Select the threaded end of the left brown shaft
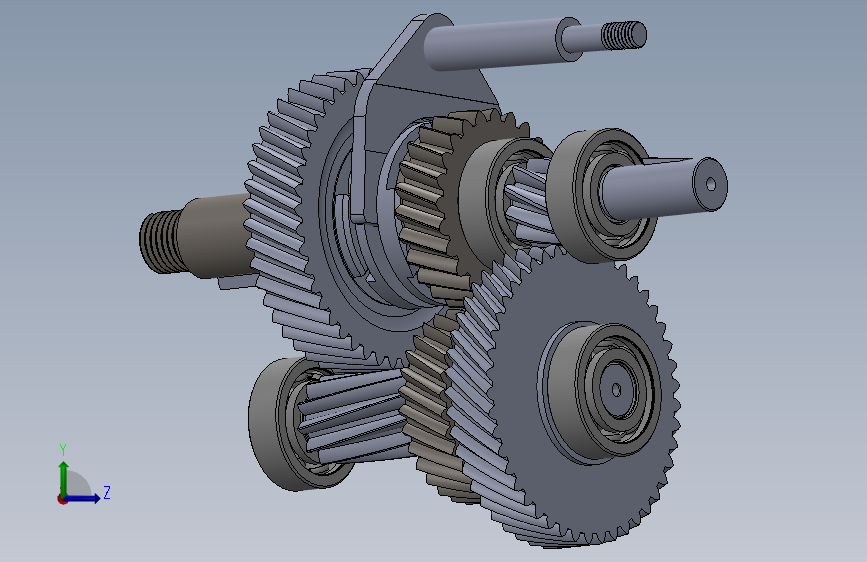 coord(160,243)
